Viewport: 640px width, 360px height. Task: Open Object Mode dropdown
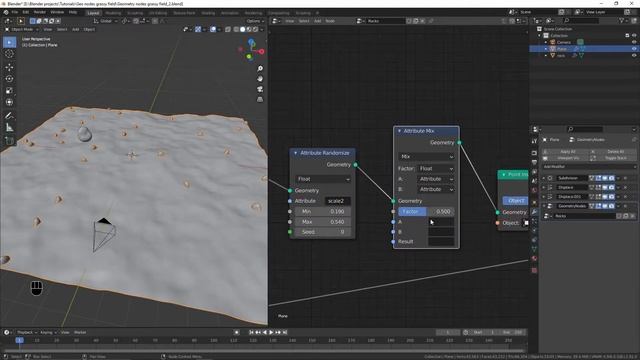pyautogui.click(x=22, y=29)
